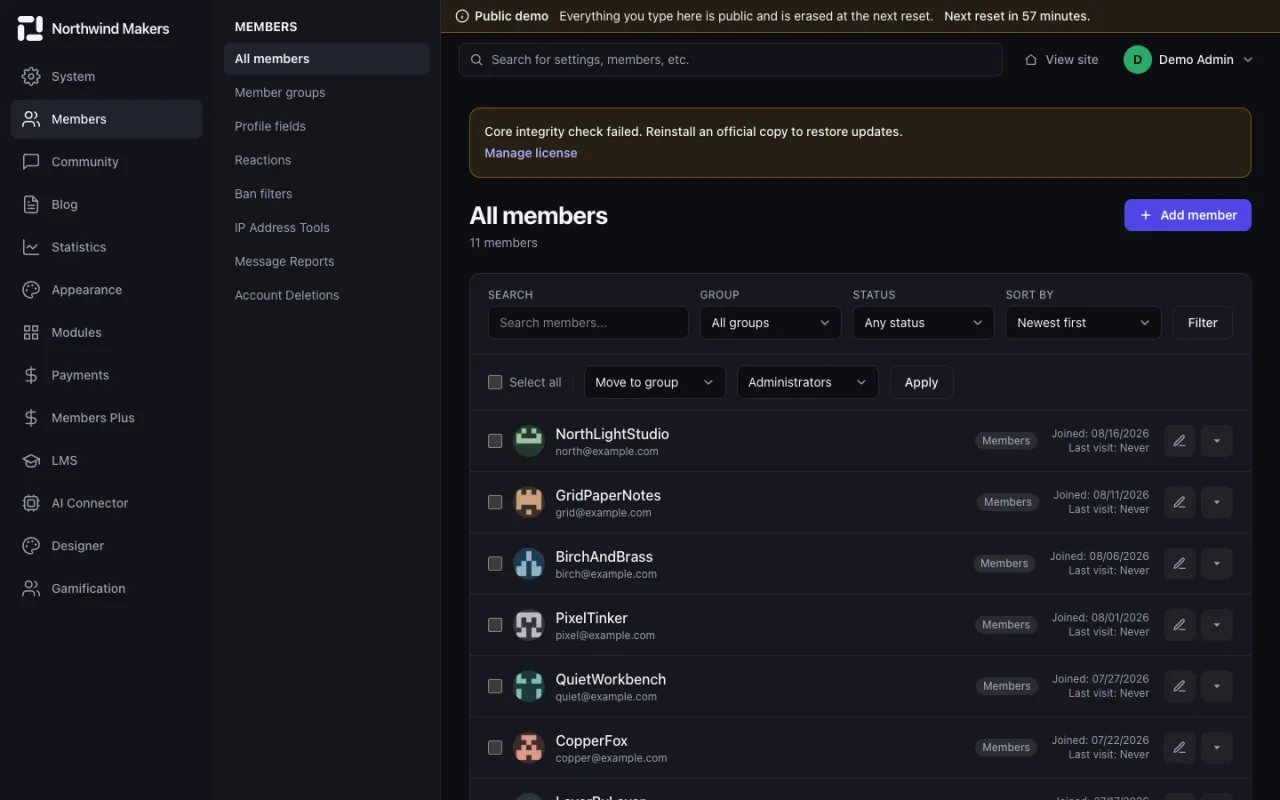This screenshot has width=1280, height=800.
Task: Open Members Plus dollar icon
Action: (x=31, y=418)
